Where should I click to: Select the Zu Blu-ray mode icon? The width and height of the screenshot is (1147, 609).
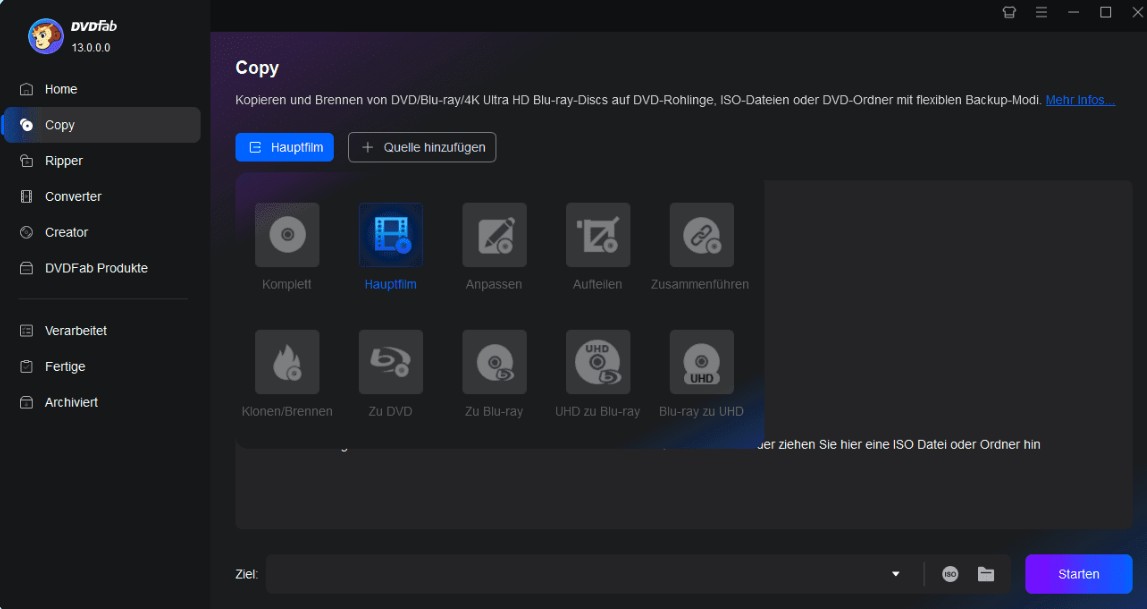(x=494, y=362)
